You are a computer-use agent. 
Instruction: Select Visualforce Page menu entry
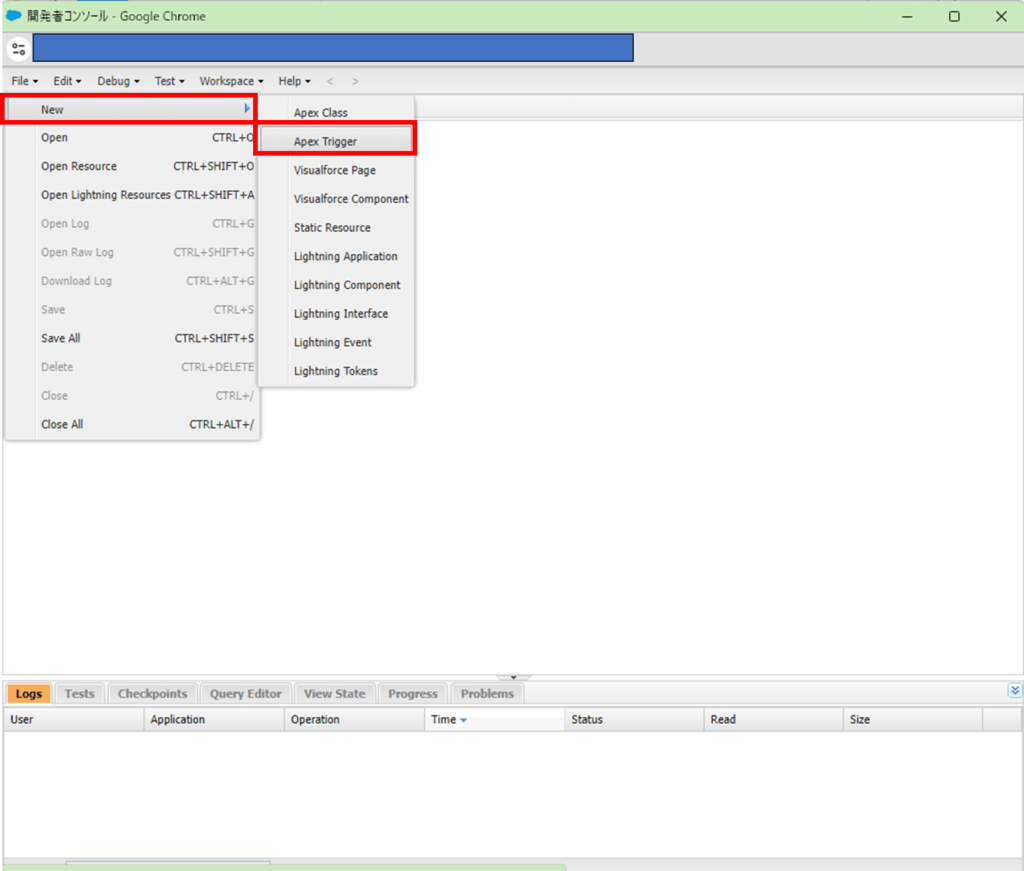tap(335, 171)
